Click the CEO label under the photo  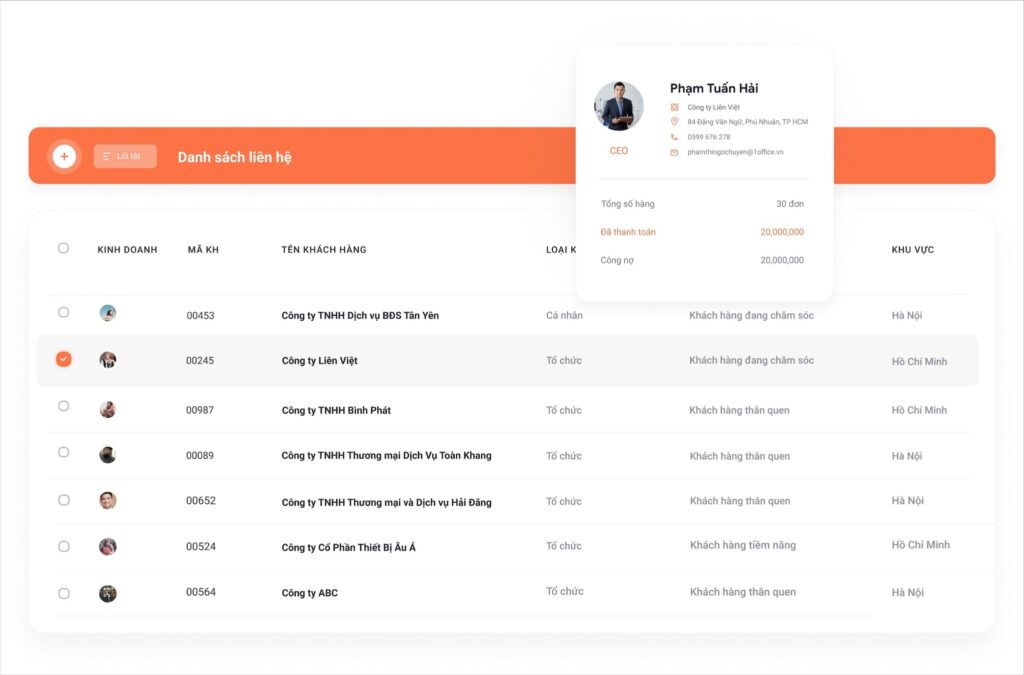(x=618, y=151)
